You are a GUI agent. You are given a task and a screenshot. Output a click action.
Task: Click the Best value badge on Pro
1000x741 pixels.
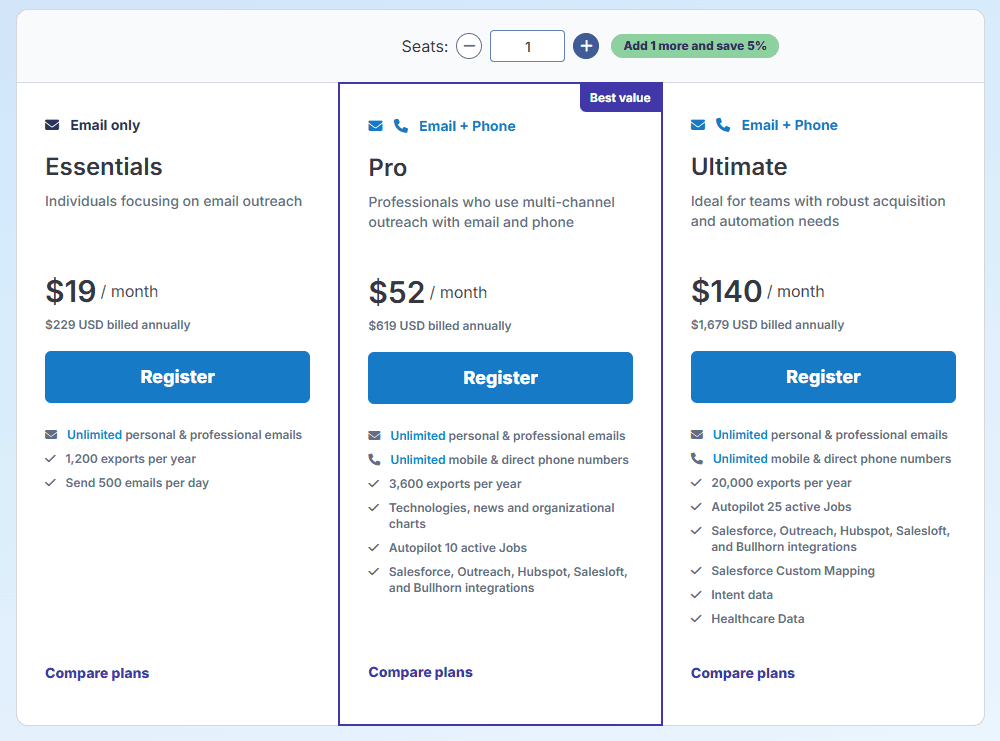coord(620,97)
